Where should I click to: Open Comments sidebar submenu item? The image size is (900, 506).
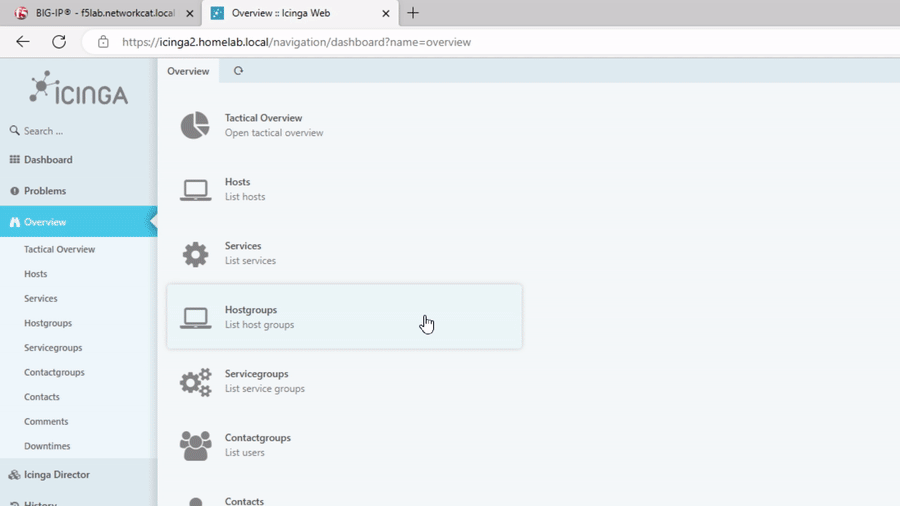(x=46, y=422)
